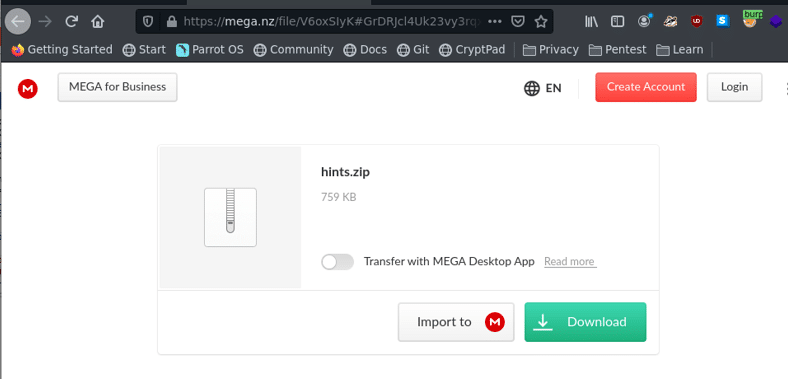This screenshot has height=379, width=788.
Task: Go to the browser home page
Action: tap(97, 21)
